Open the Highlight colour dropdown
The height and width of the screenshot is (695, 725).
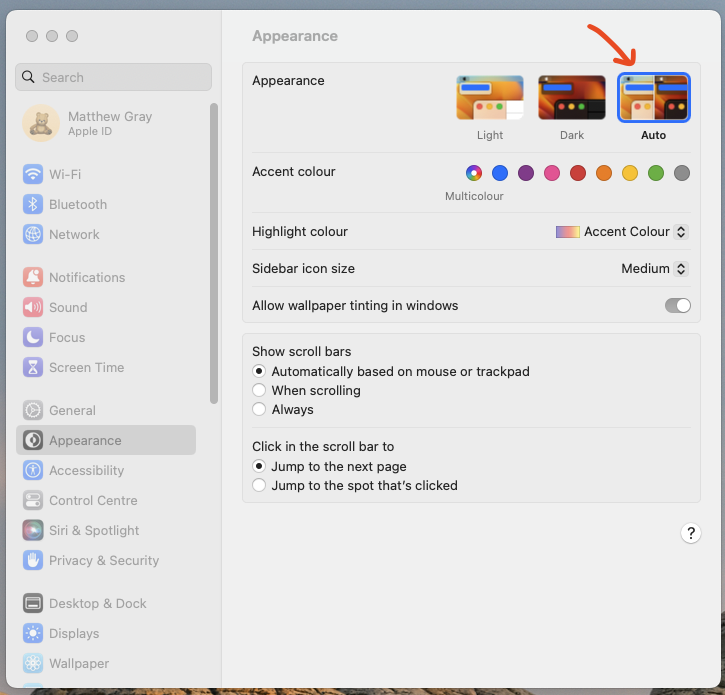tap(622, 231)
